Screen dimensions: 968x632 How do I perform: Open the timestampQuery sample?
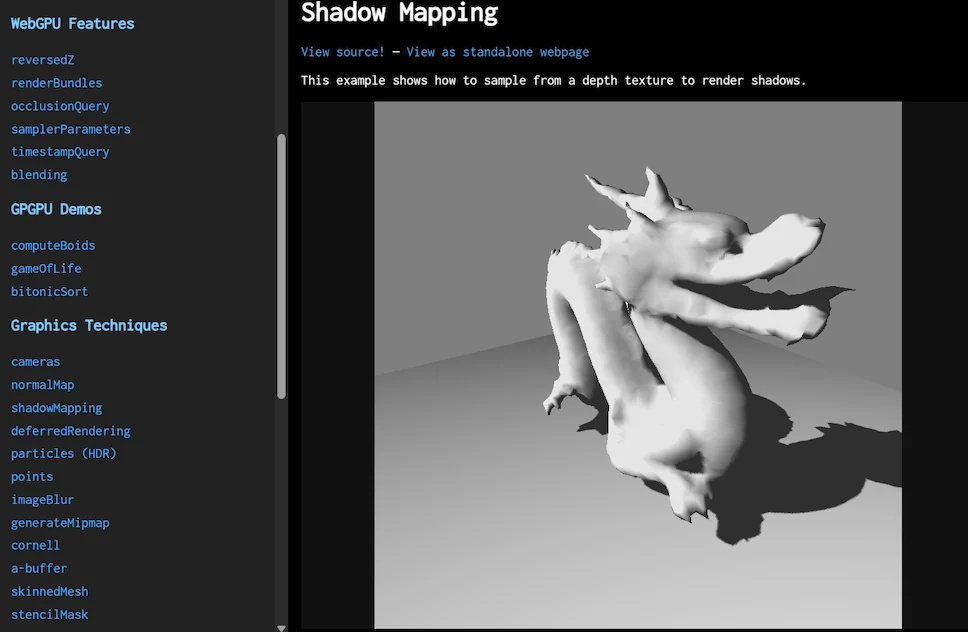(60, 152)
